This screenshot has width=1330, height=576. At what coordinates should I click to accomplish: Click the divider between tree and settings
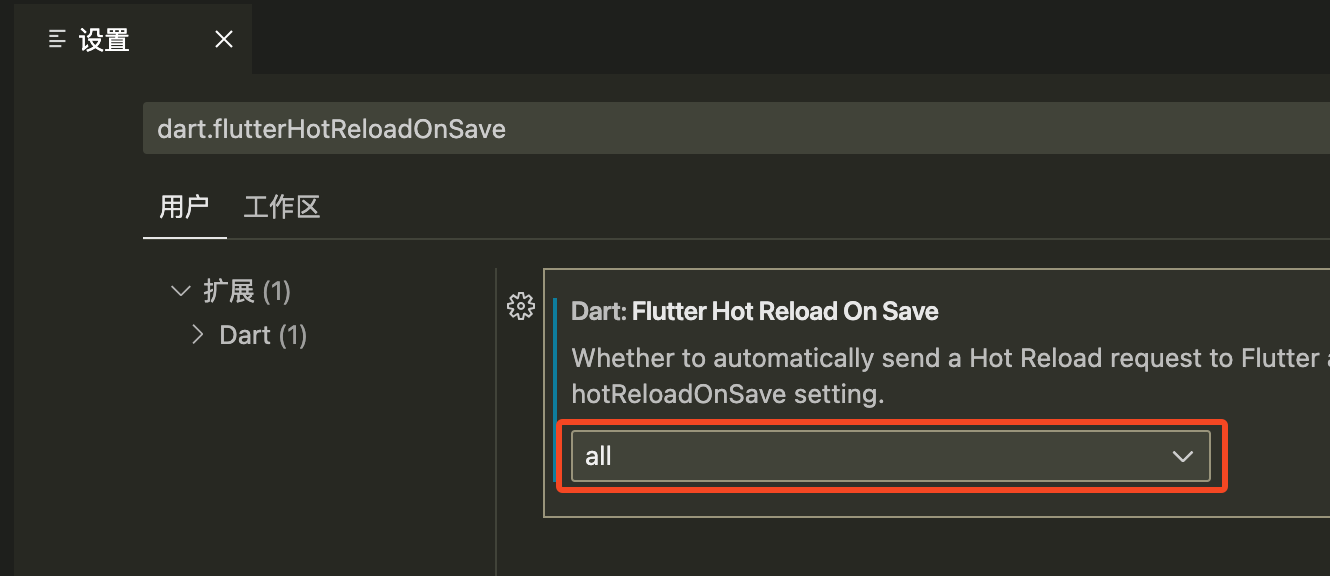coord(496,421)
